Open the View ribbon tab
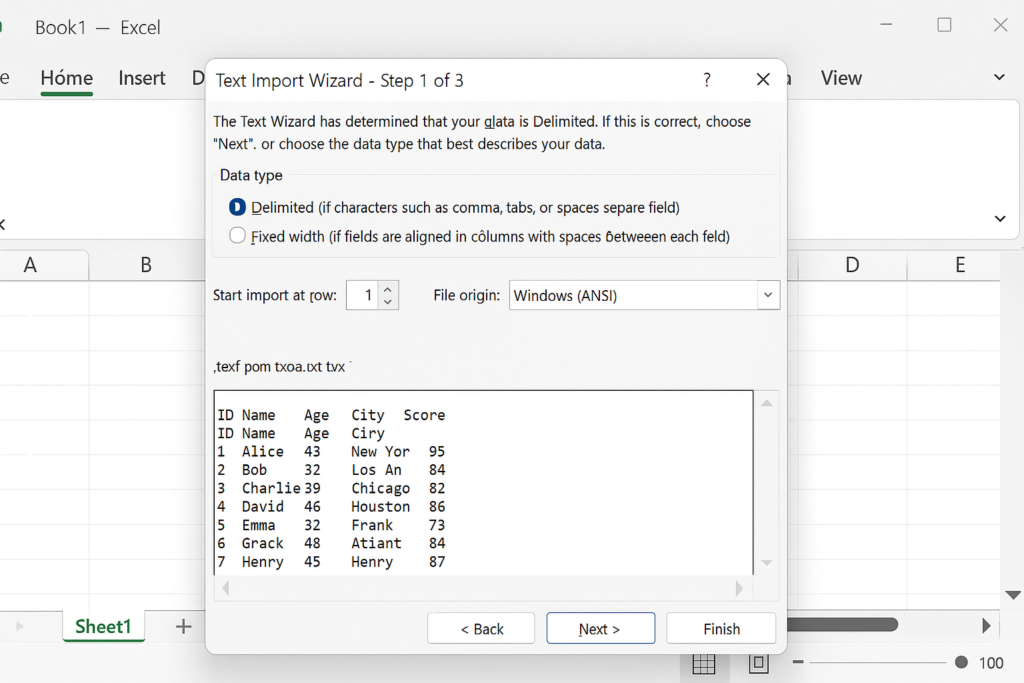Viewport: 1024px width, 683px height. pyautogui.click(x=841, y=78)
